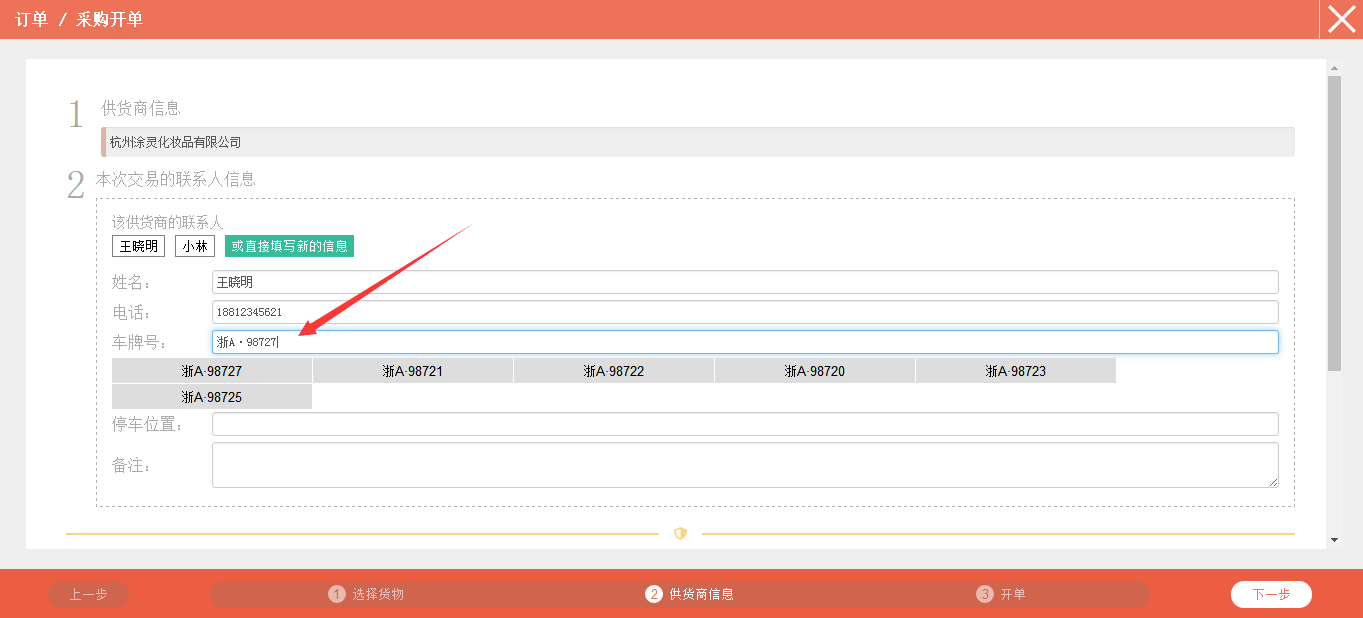
Task: Choose license plate suggestion 浙A·98721
Action: [413, 371]
